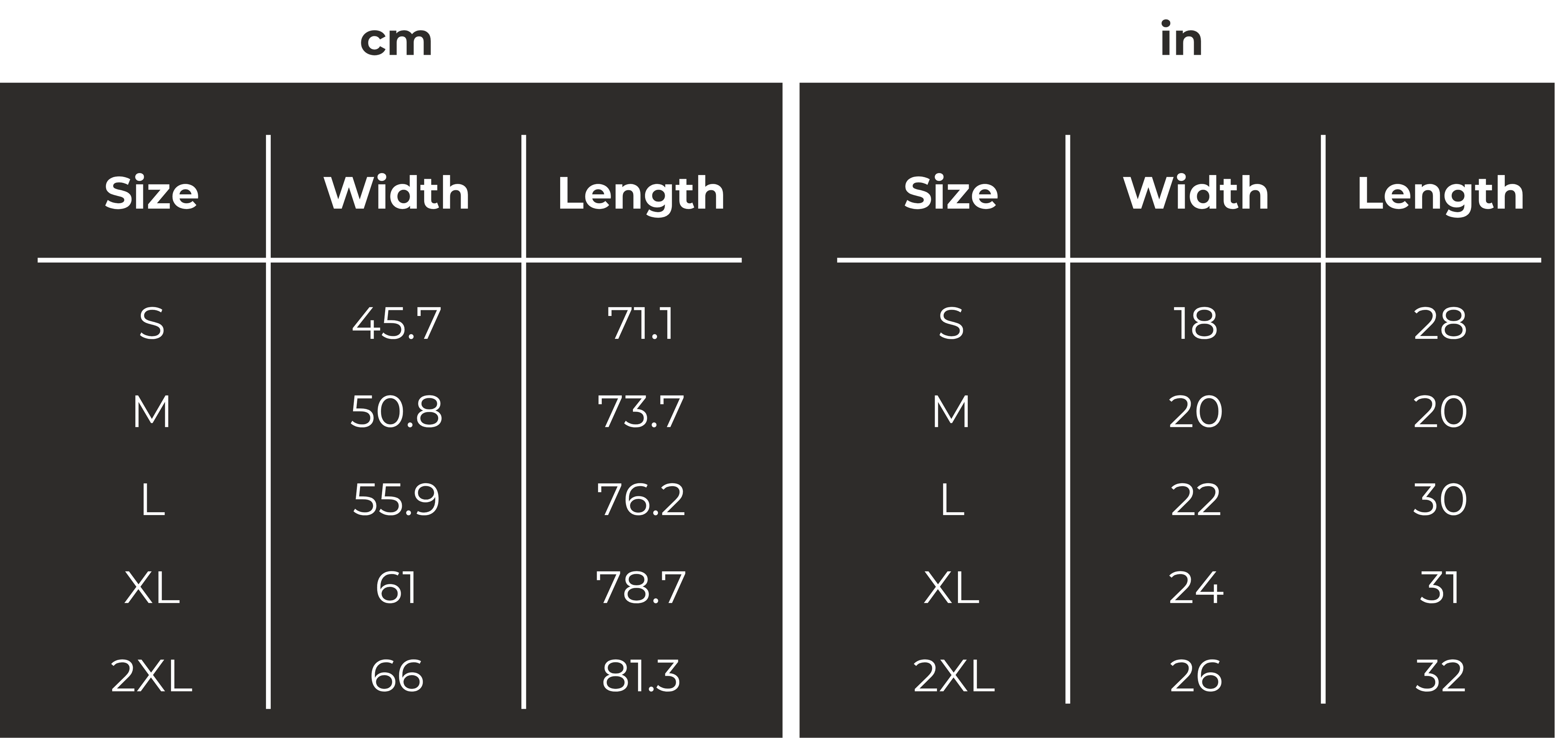
Task: Select the Length header in inches table
Action: [x=1441, y=195]
